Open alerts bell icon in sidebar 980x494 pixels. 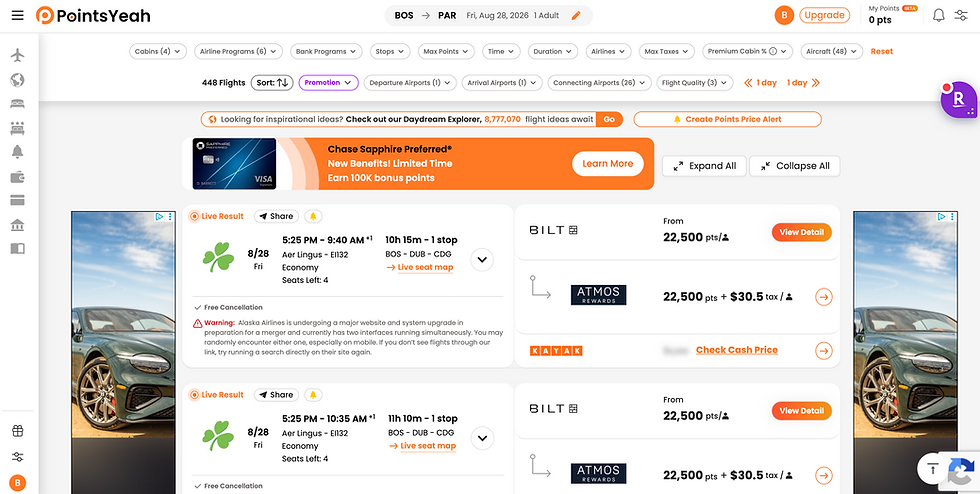pyautogui.click(x=18, y=151)
